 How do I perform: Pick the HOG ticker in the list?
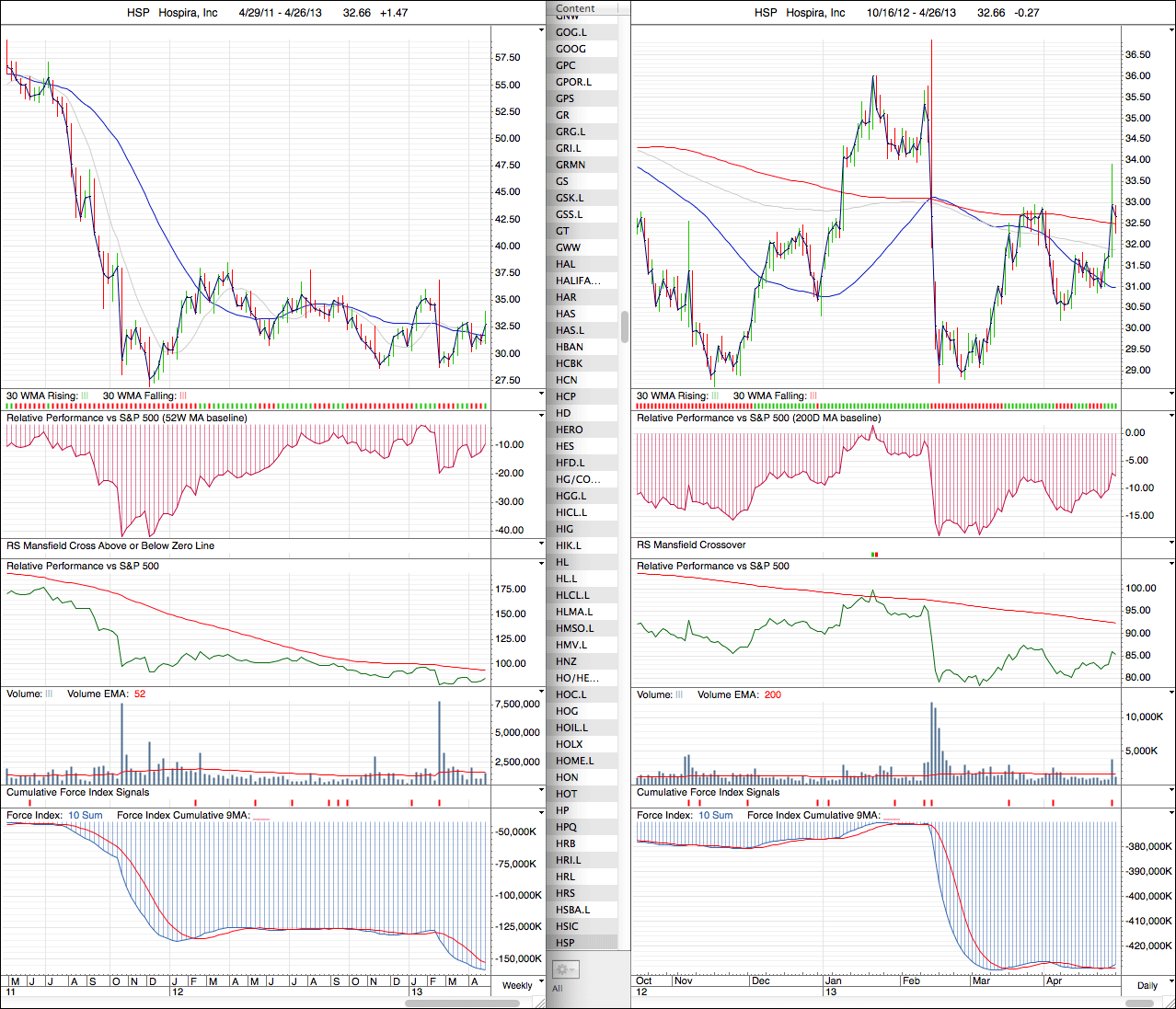click(x=567, y=711)
